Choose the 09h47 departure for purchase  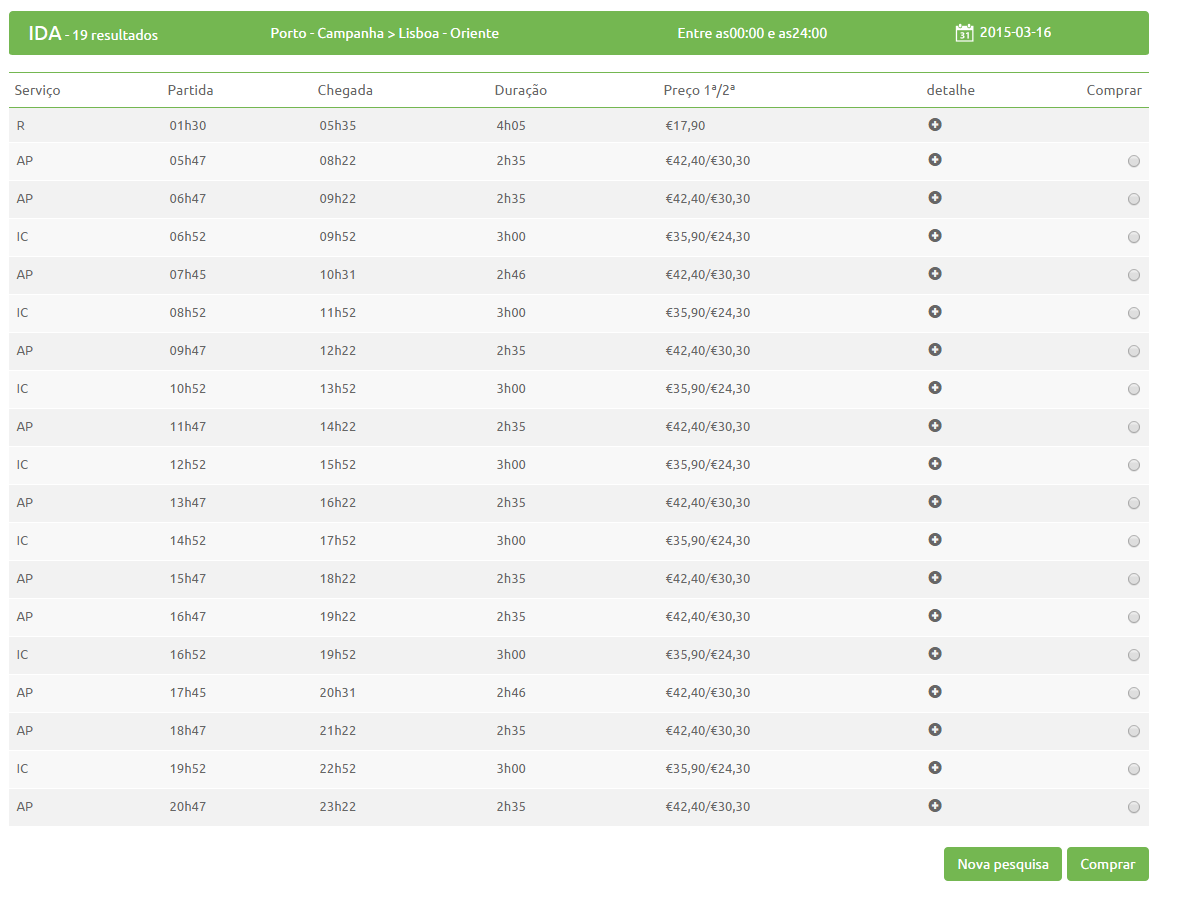point(1133,351)
